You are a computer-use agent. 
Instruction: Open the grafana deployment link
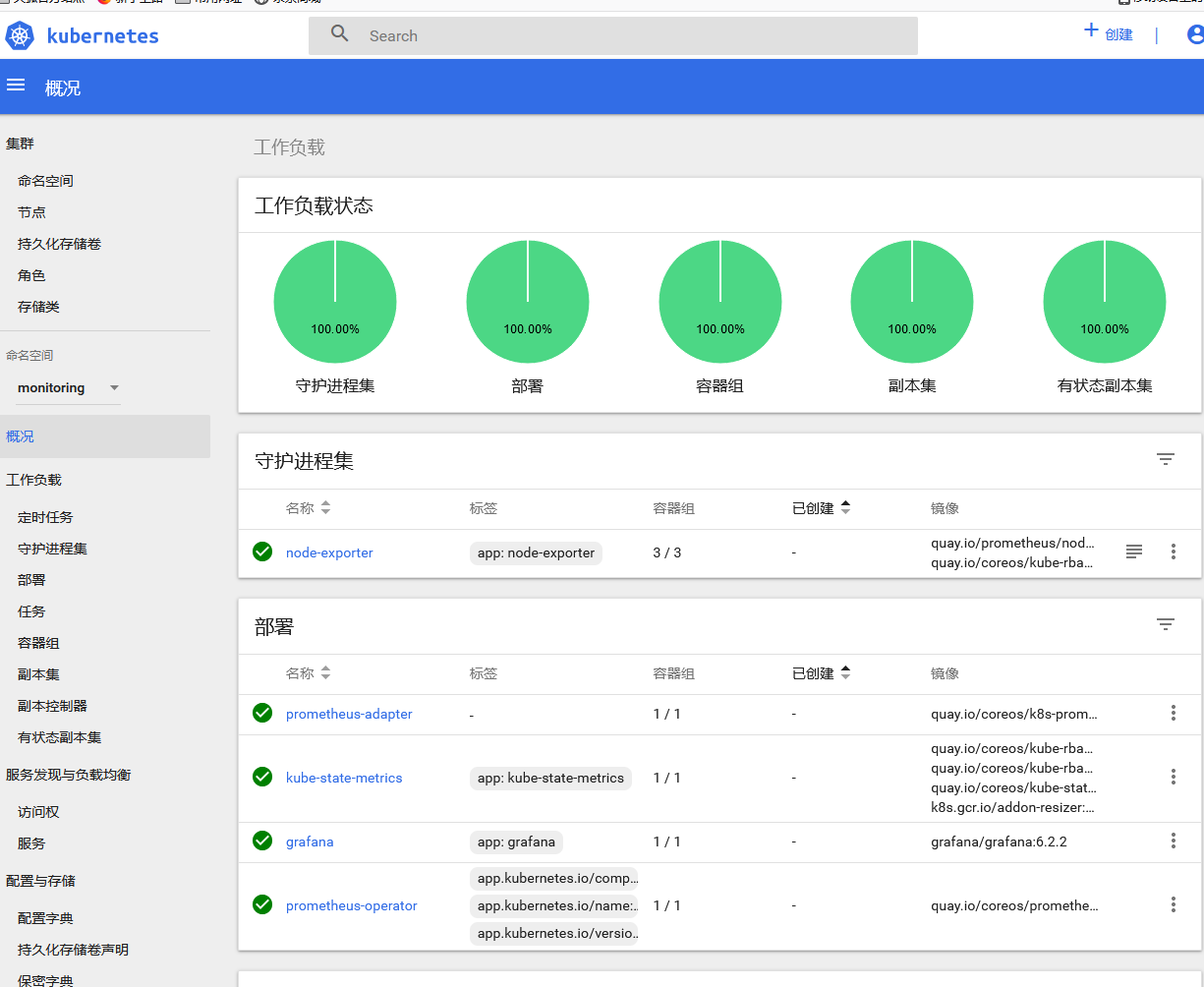click(x=310, y=842)
